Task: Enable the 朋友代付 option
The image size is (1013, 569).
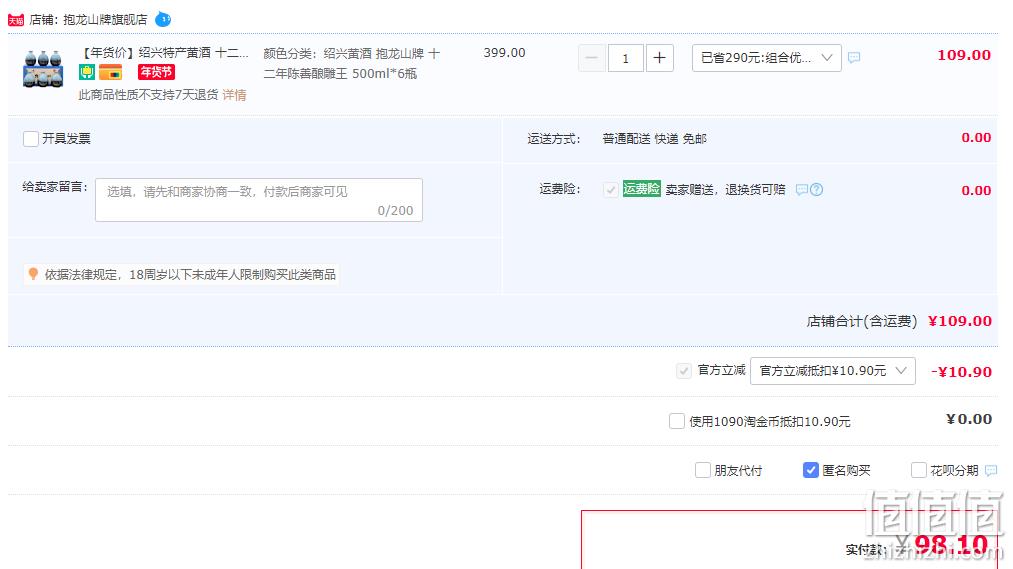Action: coord(703,470)
